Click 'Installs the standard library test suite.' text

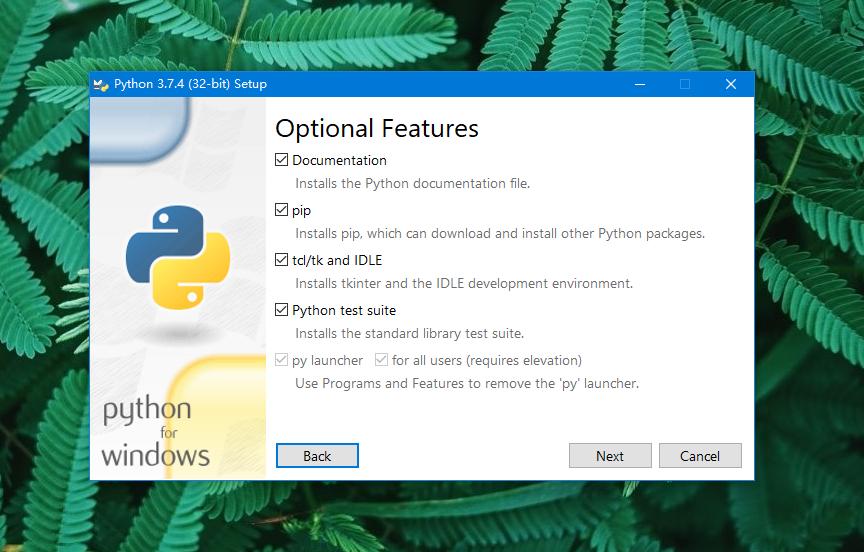[x=409, y=334]
